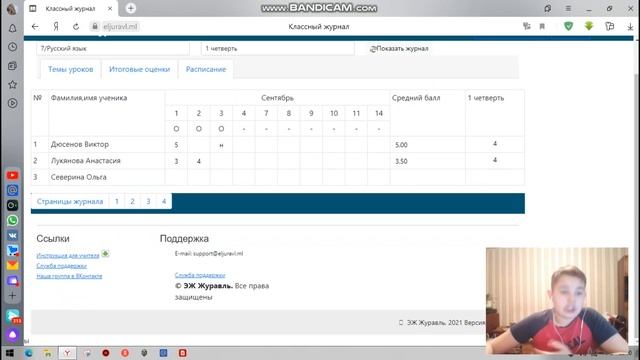The height and width of the screenshot is (360, 640).
Task: Switch to Темы уроков tab
Action: tap(71, 69)
